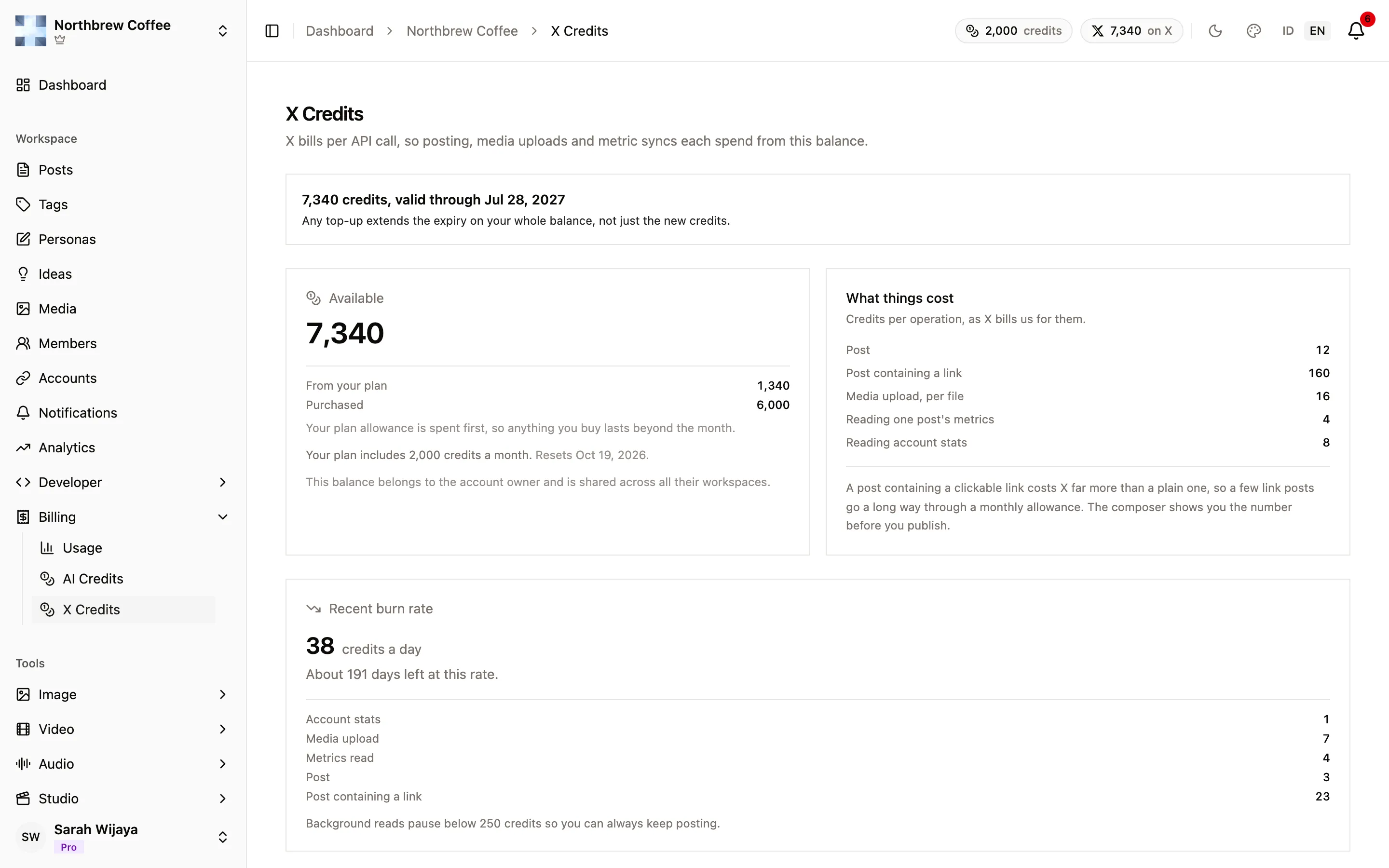Expand the Developer section

pyautogui.click(x=122, y=482)
